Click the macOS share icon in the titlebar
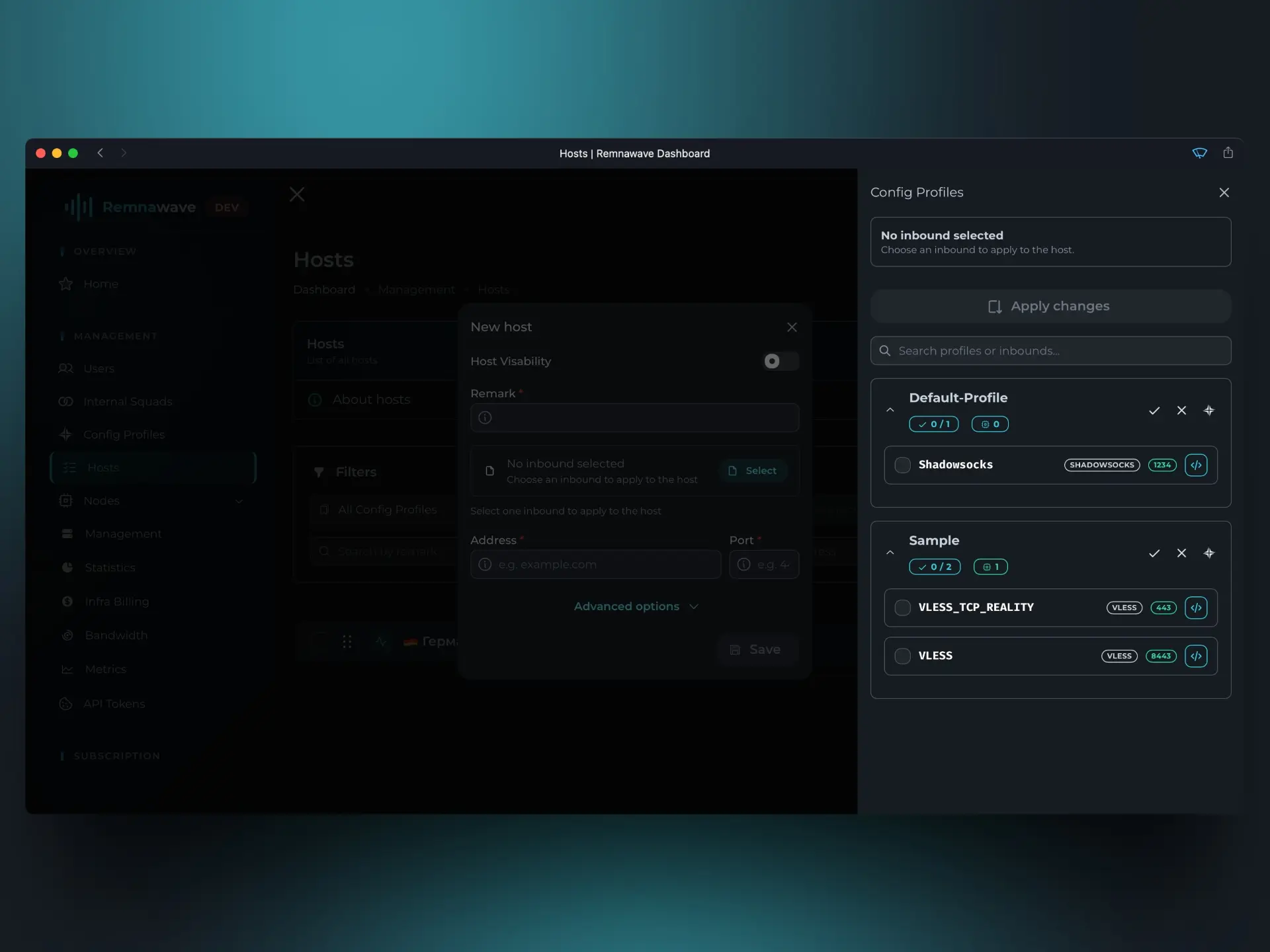Viewport: 1270px width, 952px height. (1228, 153)
